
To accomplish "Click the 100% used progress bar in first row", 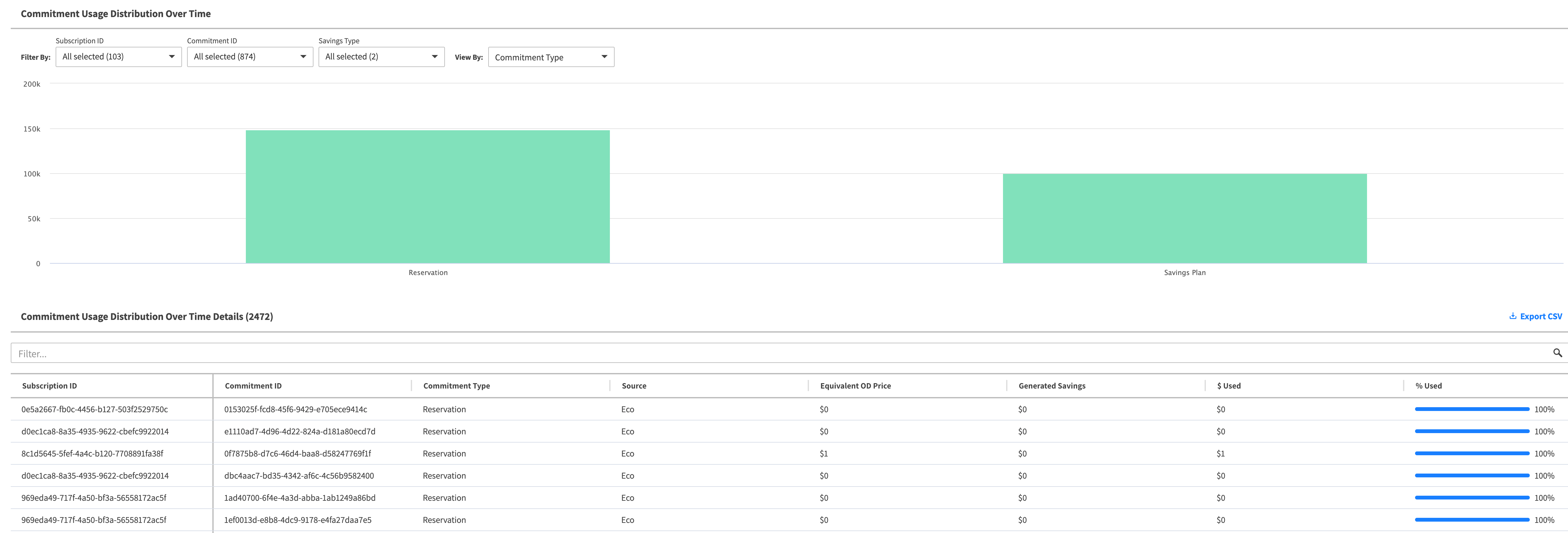I will pos(1471,409).
